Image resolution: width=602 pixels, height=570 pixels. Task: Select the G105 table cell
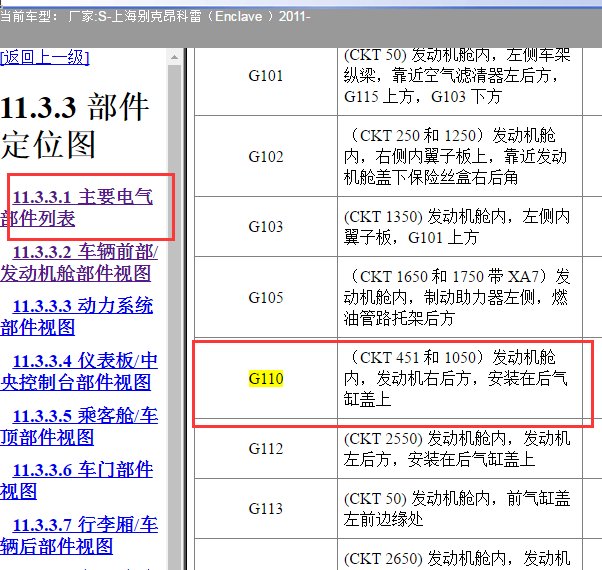click(266, 297)
